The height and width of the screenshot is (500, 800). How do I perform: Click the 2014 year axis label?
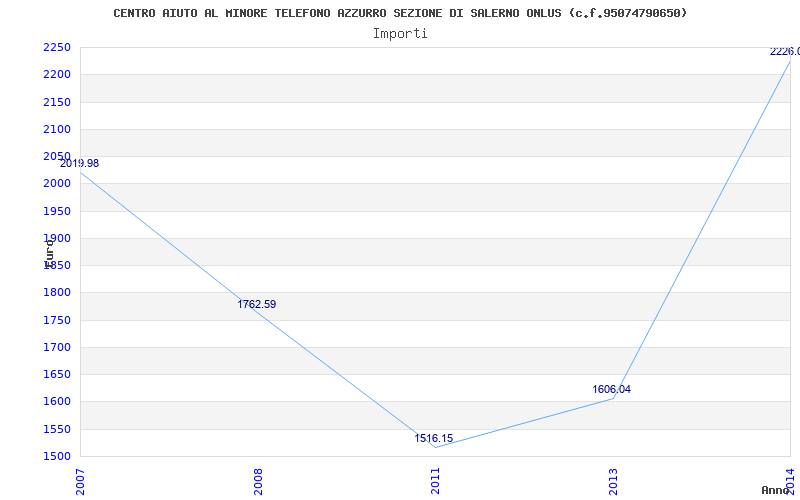(790, 480)
